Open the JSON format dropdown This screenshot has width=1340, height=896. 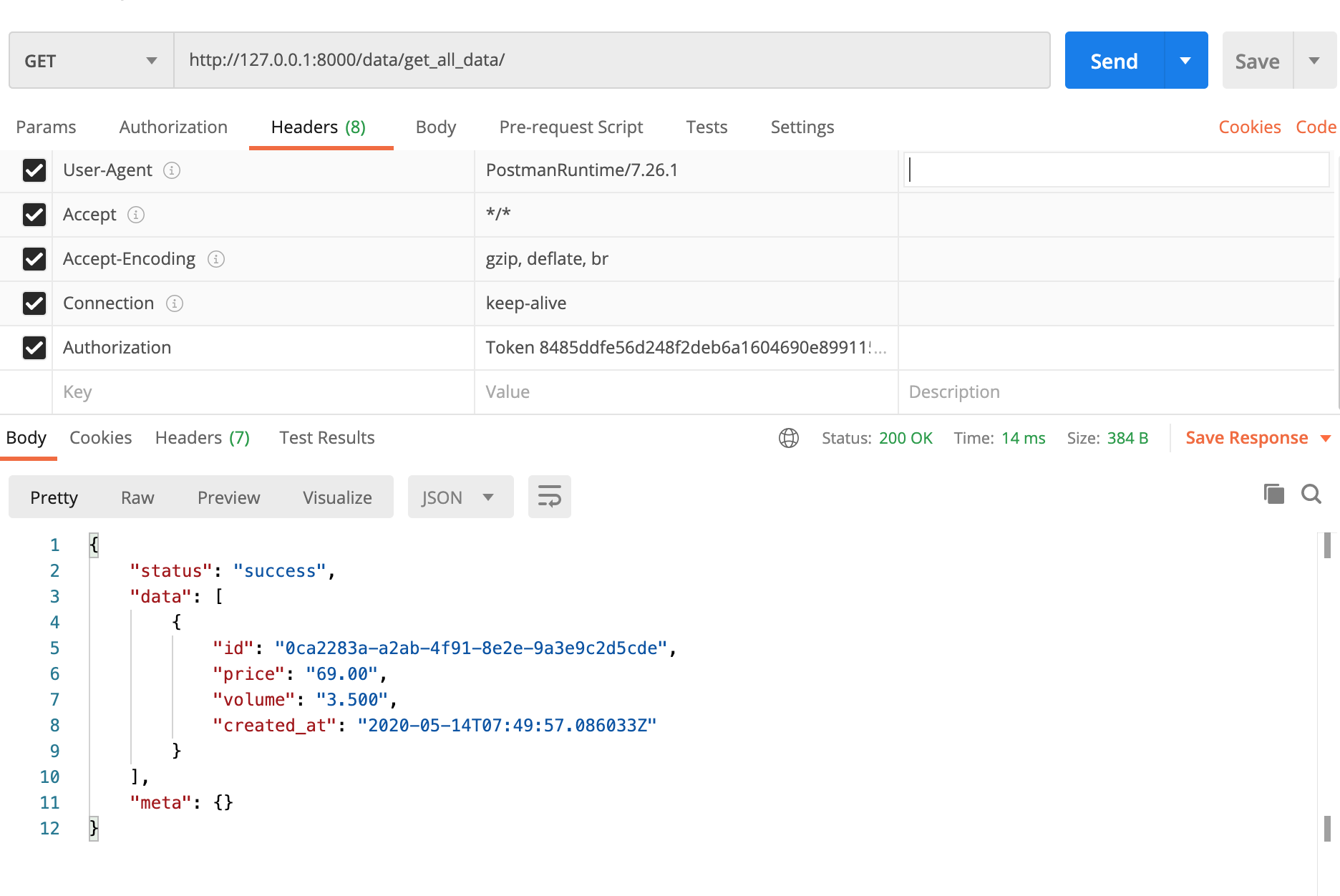[x=460, y=497]
